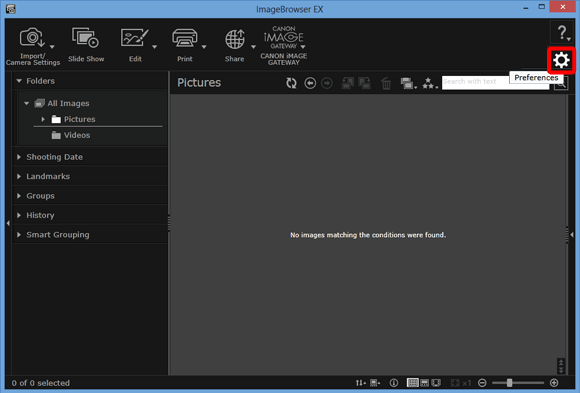Expand the Pictures folder tree arrow

(43, 119)
